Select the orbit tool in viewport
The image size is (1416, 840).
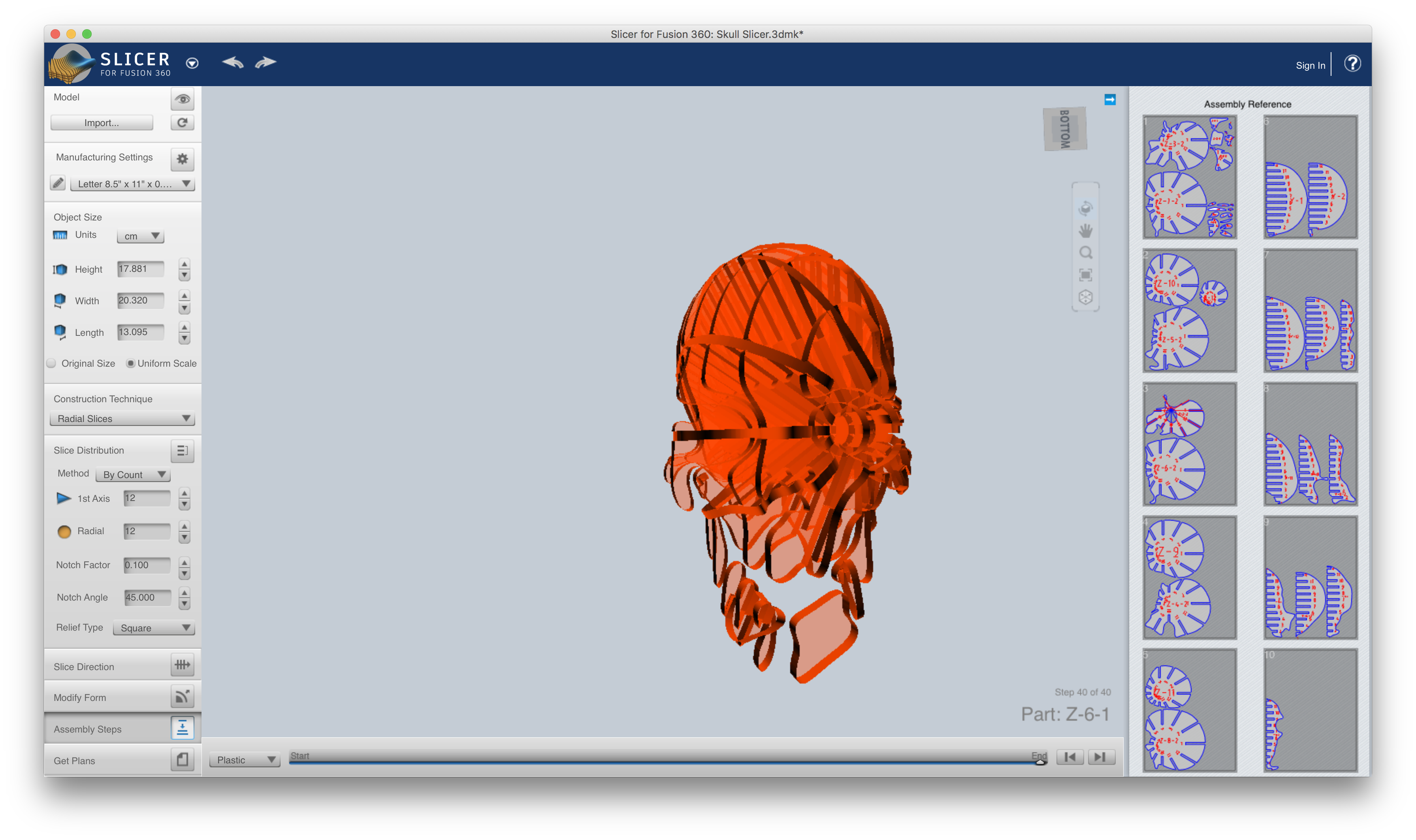pos(1085,208)
